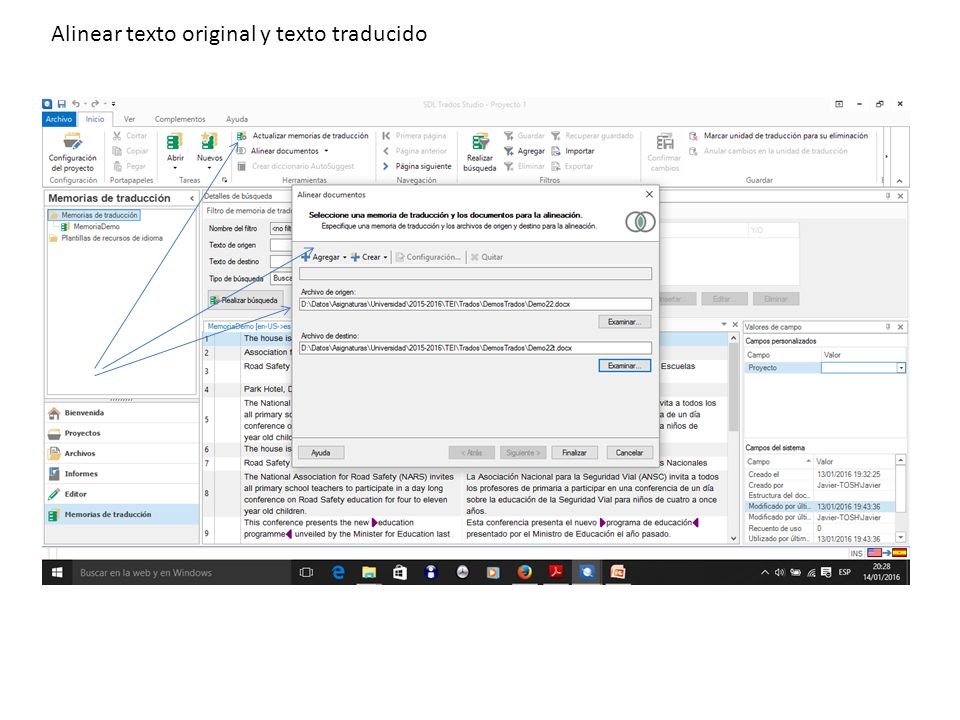The height and width of the screenshot is (720, 960).
Task: Click the translation memory field in dialog
Action: (x=475, y=274)
